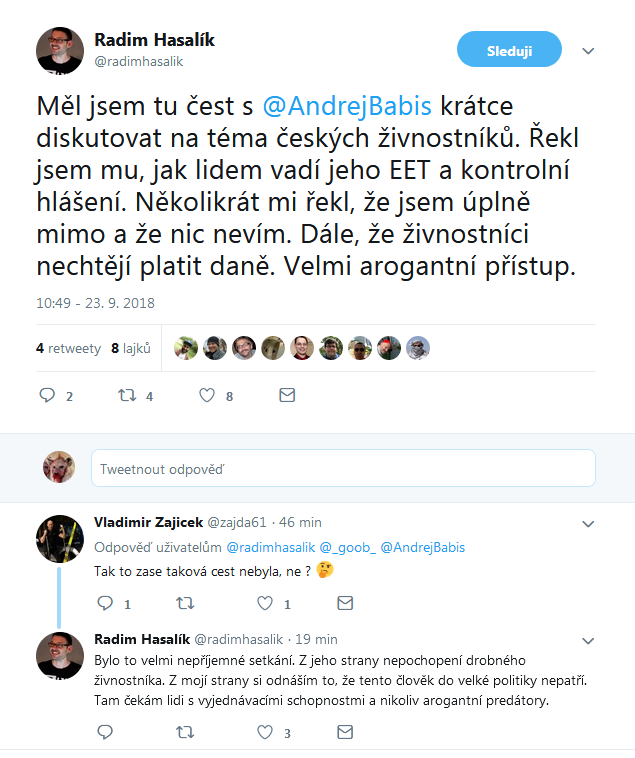Retweet Vladimir Zajicek's reply

(184, 603)
